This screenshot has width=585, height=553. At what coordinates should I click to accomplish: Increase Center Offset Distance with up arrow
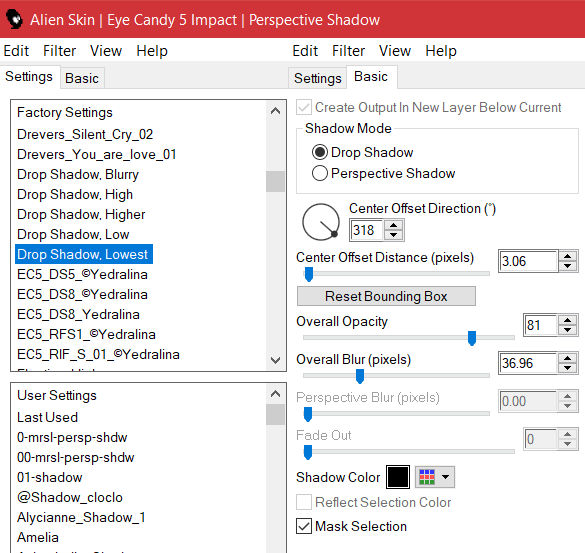click(x=567, y=256)
